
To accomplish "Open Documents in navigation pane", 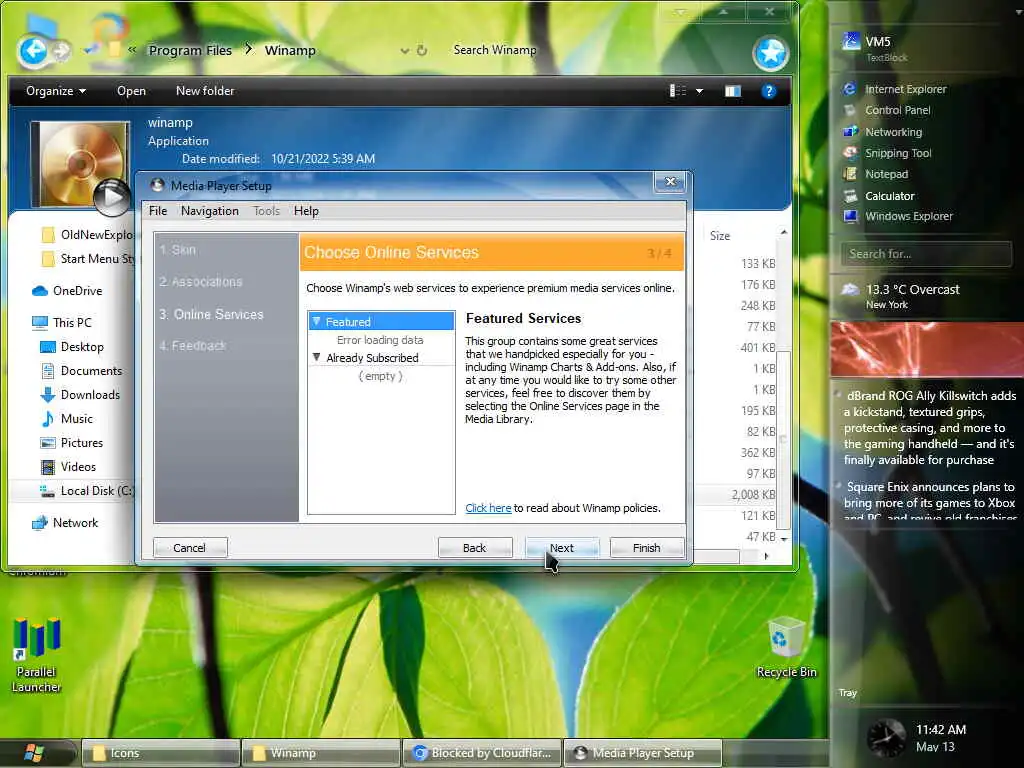I will pos(82,371).
